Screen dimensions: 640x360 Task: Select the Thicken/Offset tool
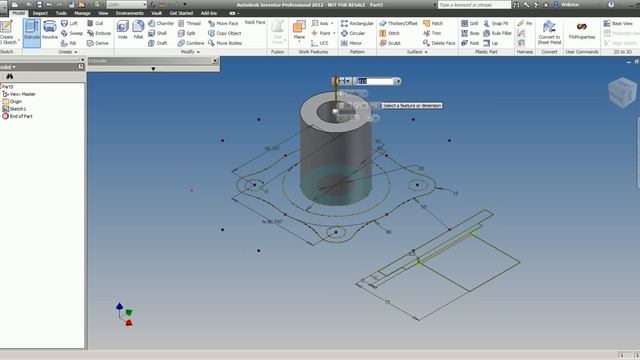tap(398, 23)
